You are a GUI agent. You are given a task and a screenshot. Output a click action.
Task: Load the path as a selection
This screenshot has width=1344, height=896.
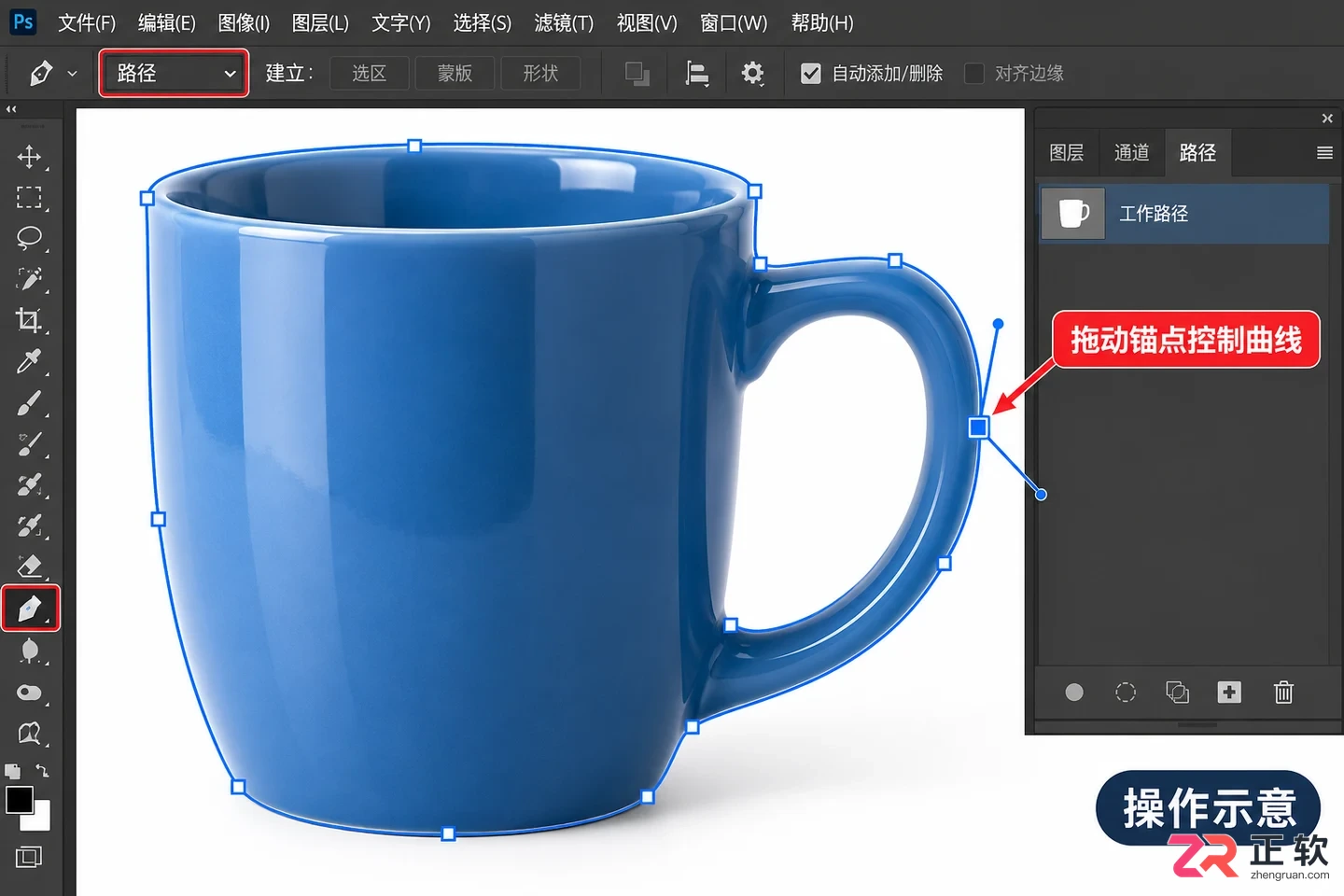click(x=1126, y=693)
